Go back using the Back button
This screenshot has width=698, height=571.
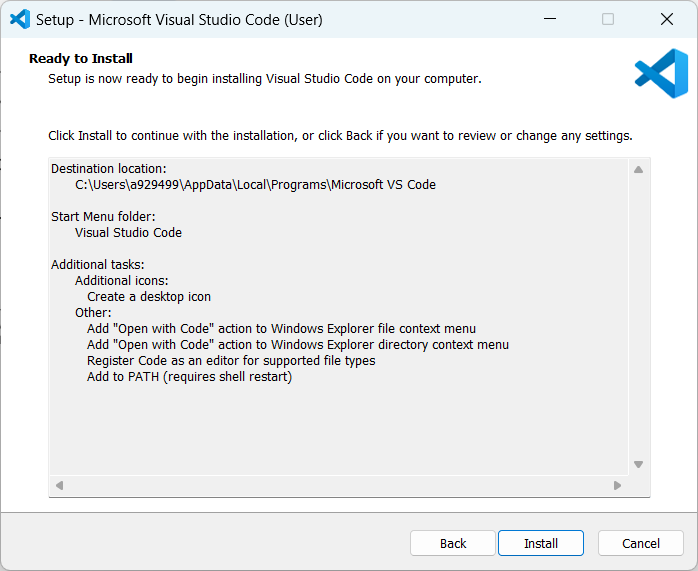tap(453, 543)
